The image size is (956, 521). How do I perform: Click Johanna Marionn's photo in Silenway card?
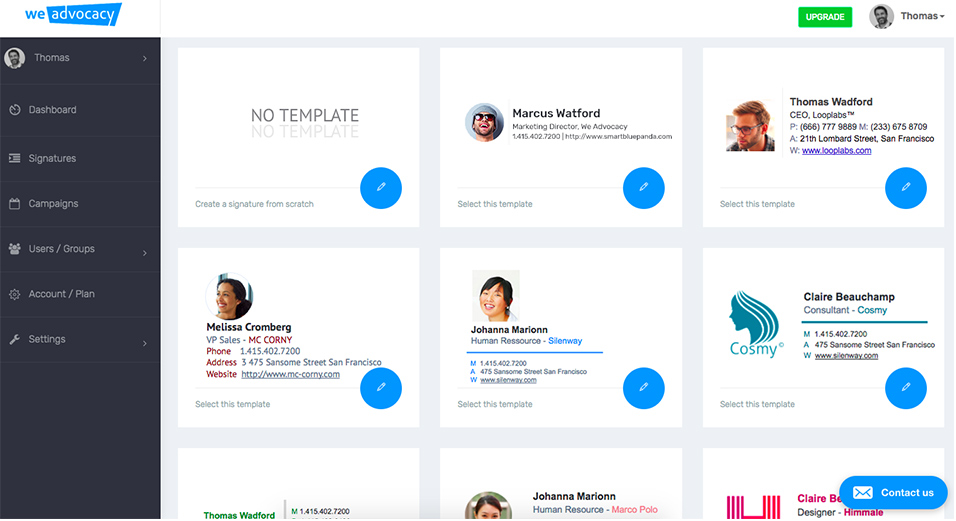[x=496, y=296]
